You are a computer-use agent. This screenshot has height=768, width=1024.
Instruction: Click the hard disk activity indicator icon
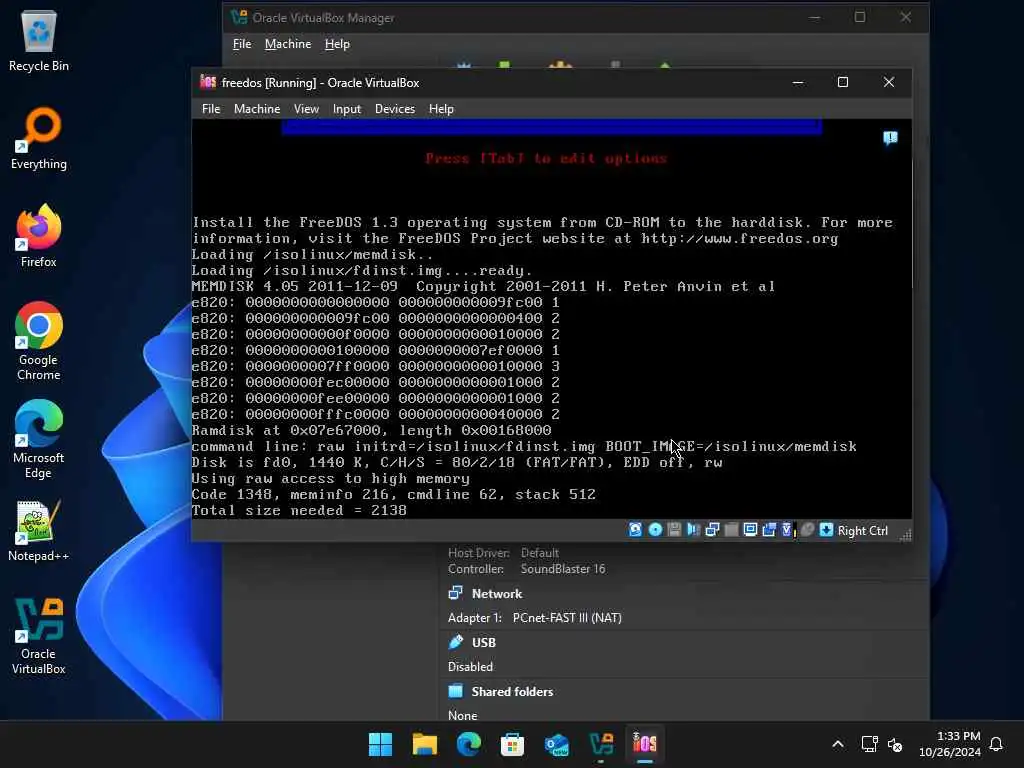click(635, 530)
